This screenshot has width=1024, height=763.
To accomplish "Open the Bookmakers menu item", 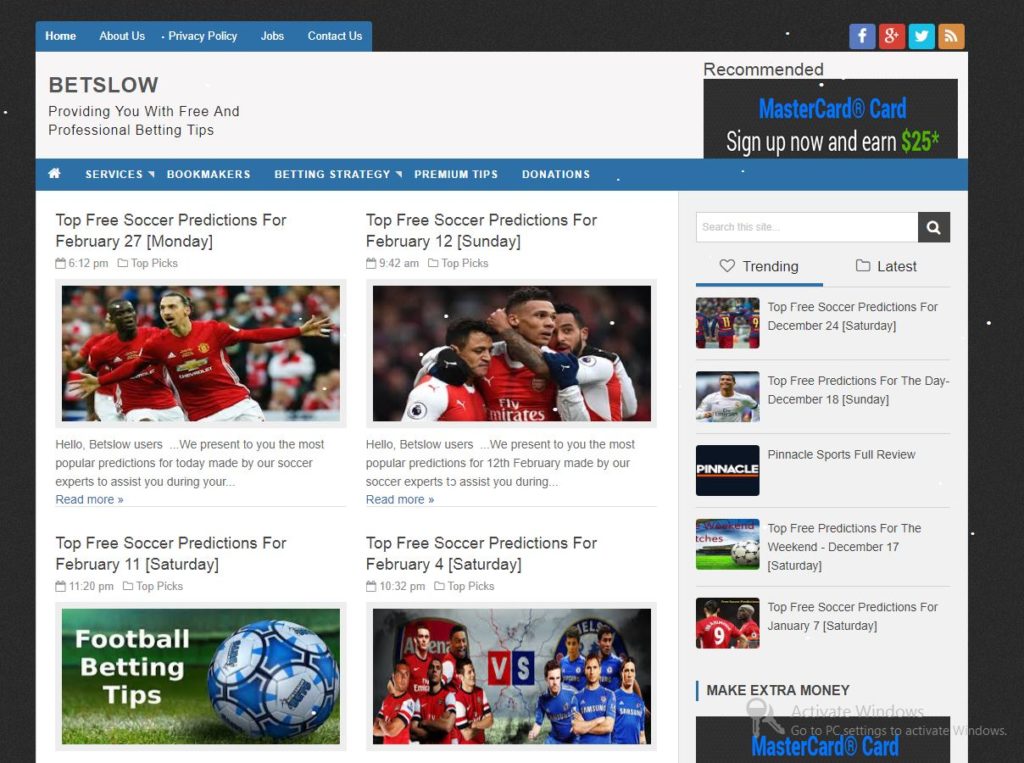I will (208, 174).
